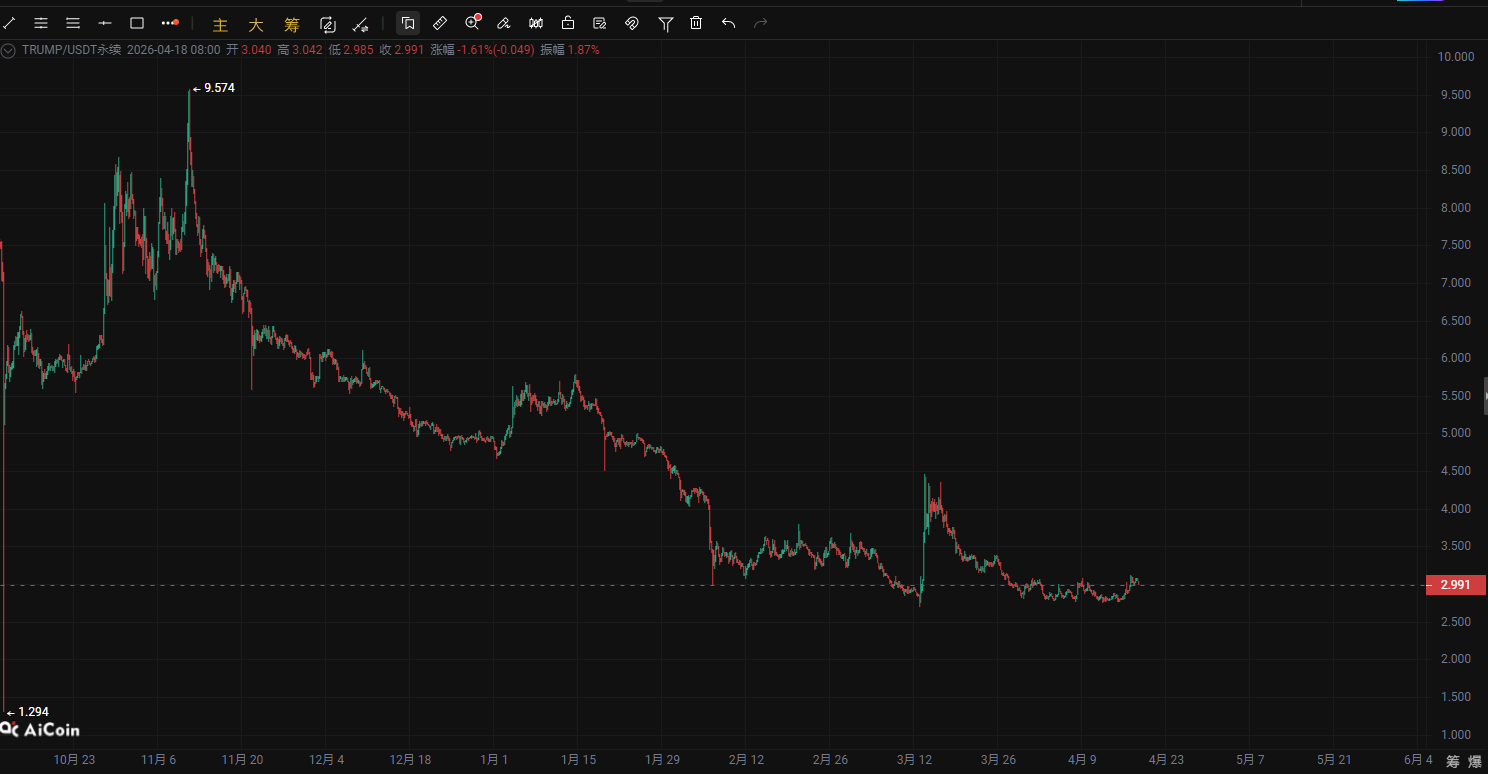The image size is (1488, 774).
Task: Click the 4月 23 date label
Action: pyautogui.click(x=1165, y=760)
